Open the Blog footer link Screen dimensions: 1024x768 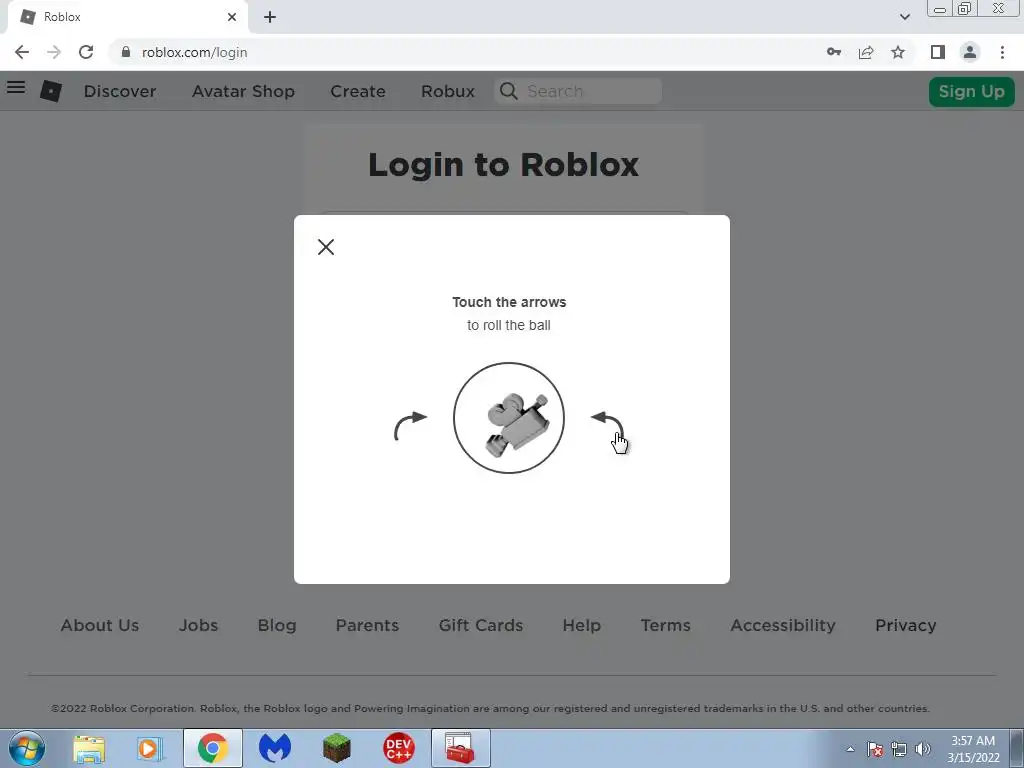pos(277,625)
